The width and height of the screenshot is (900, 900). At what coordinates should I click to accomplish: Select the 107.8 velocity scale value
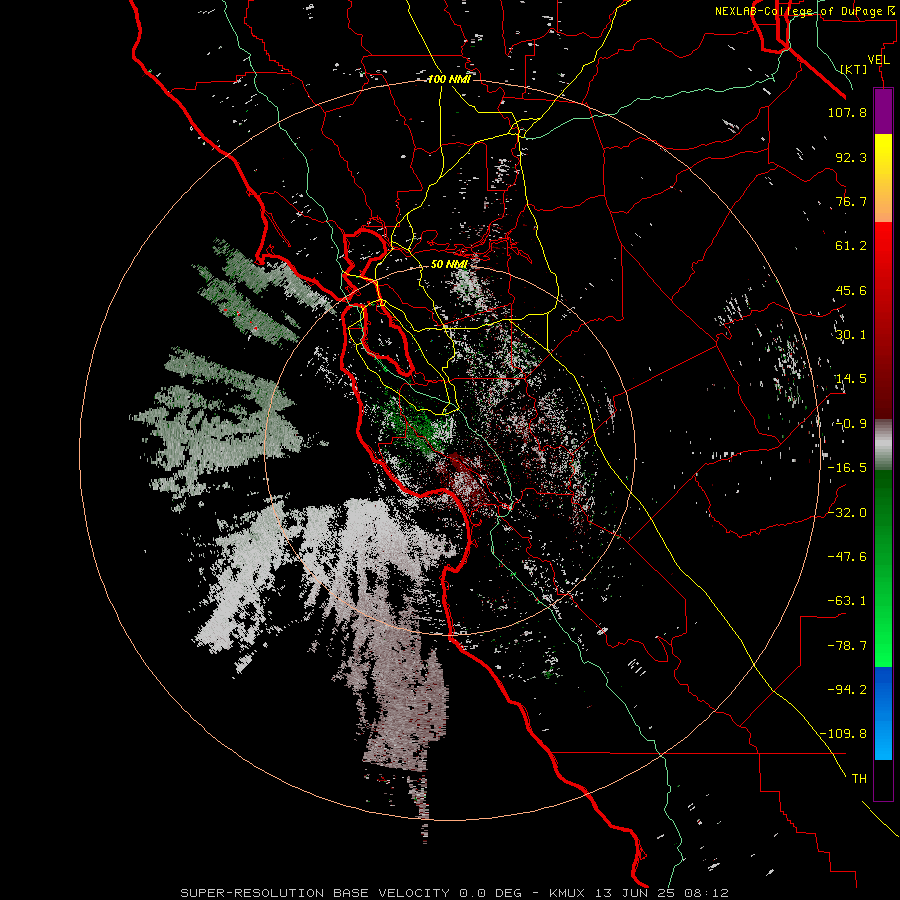coord(847,112)
